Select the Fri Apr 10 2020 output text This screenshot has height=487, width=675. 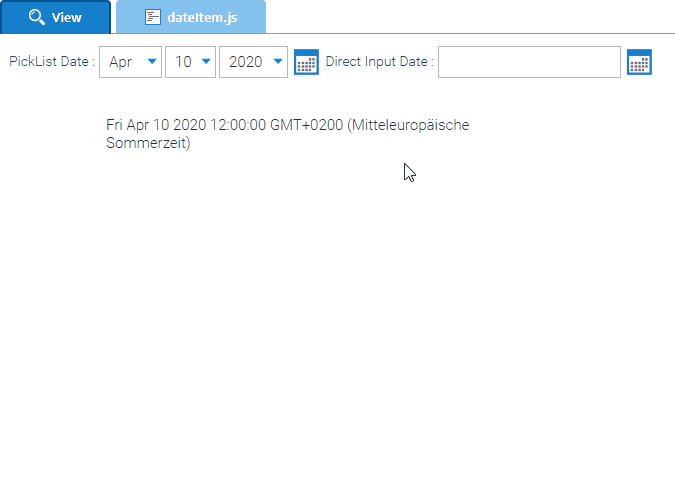pos(288,134)
